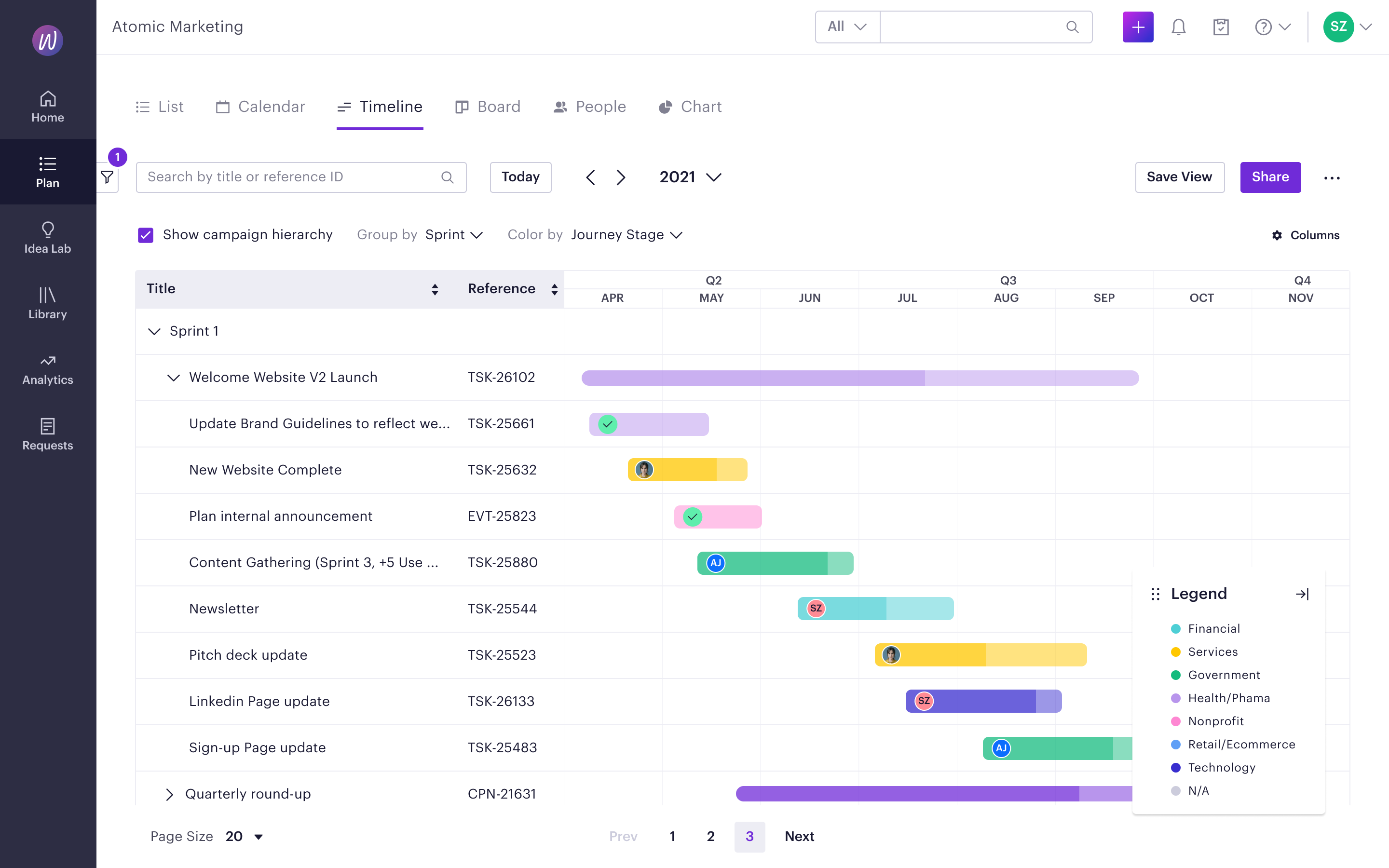Switch to the Calendar tab
1389x868 pixels.
[x=260, y=107]
